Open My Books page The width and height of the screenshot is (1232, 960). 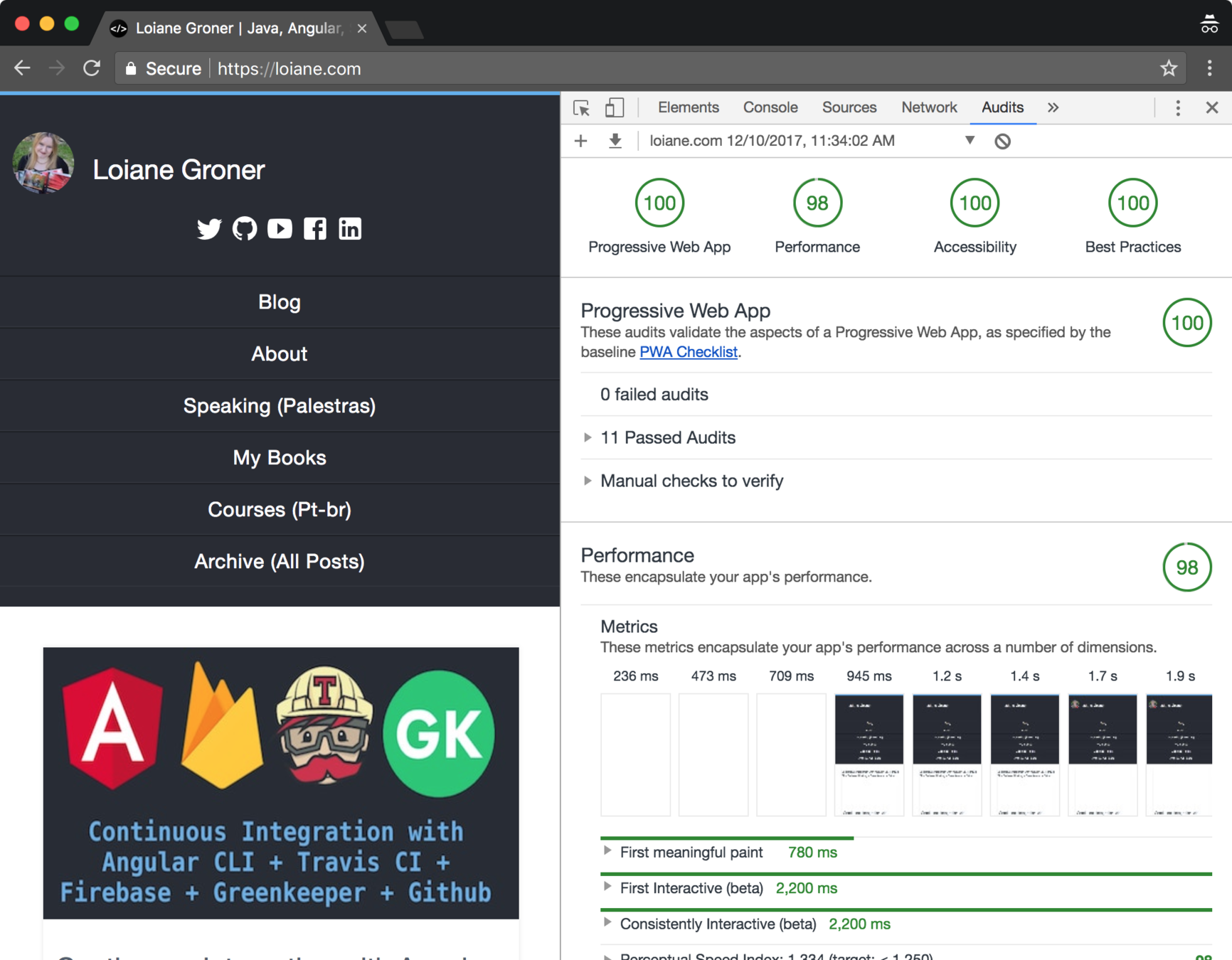[280, 458]
